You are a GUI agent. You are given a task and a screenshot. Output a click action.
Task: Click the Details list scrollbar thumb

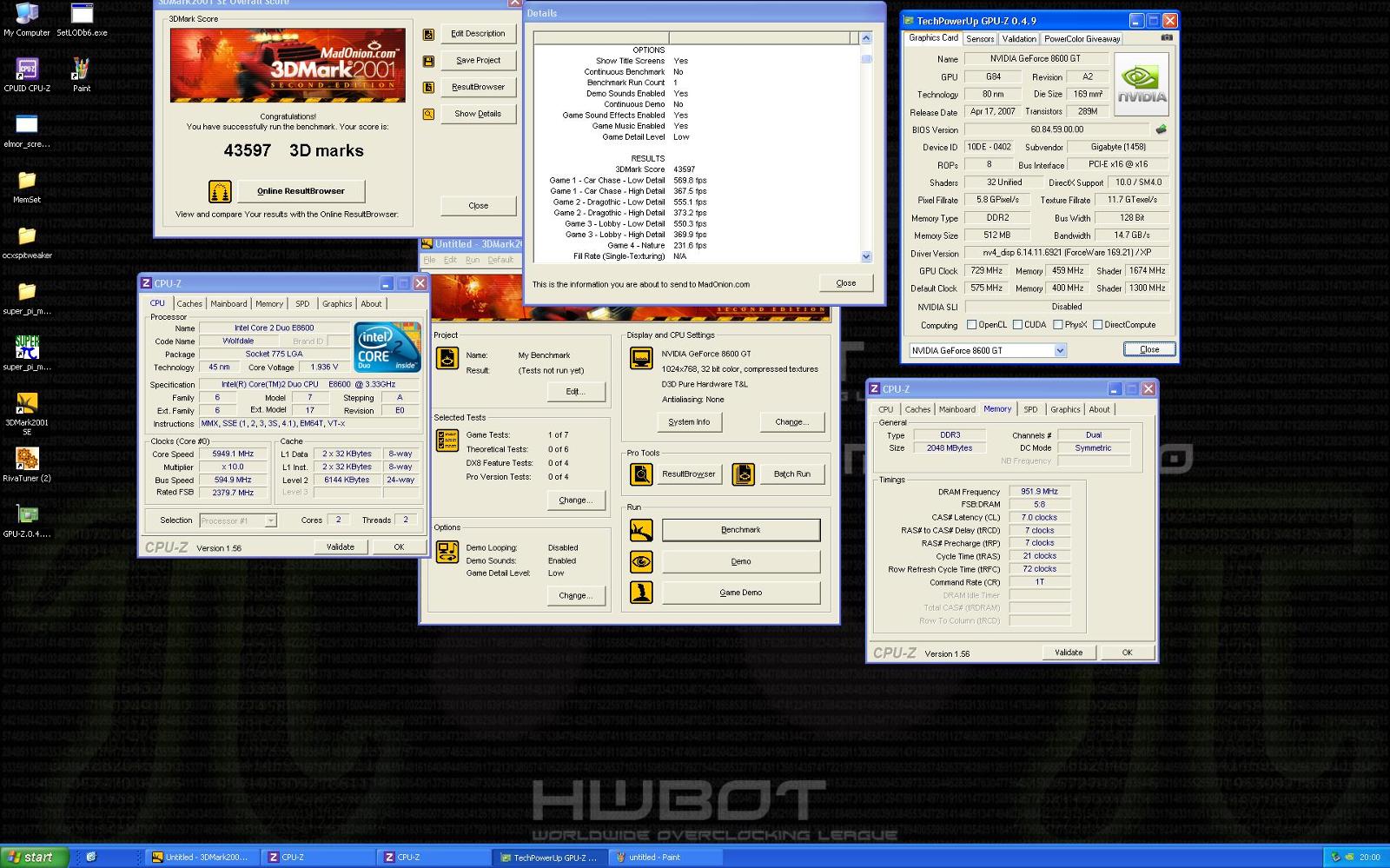pos(865,59)
